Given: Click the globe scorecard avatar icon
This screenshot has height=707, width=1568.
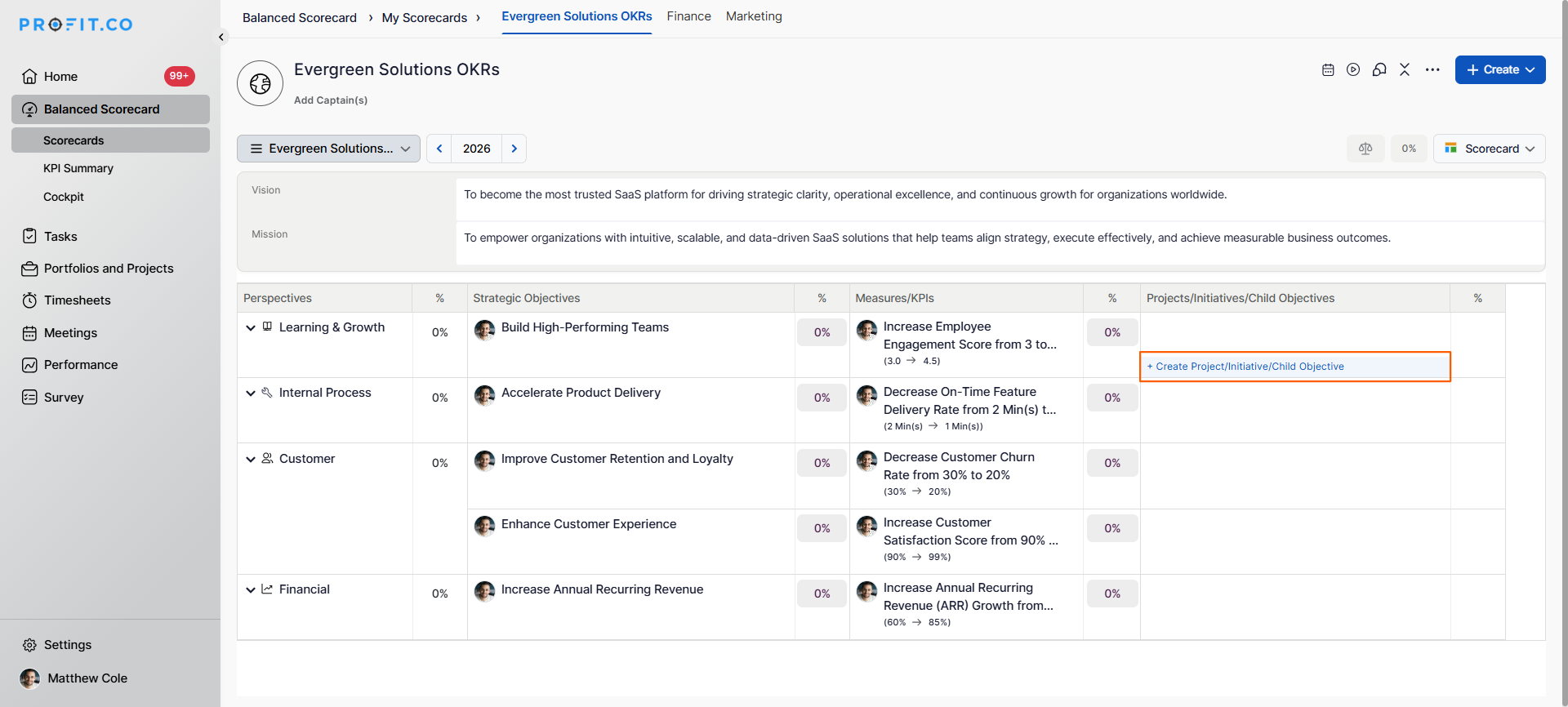Looking at the screenshot, I should [260, 83].
